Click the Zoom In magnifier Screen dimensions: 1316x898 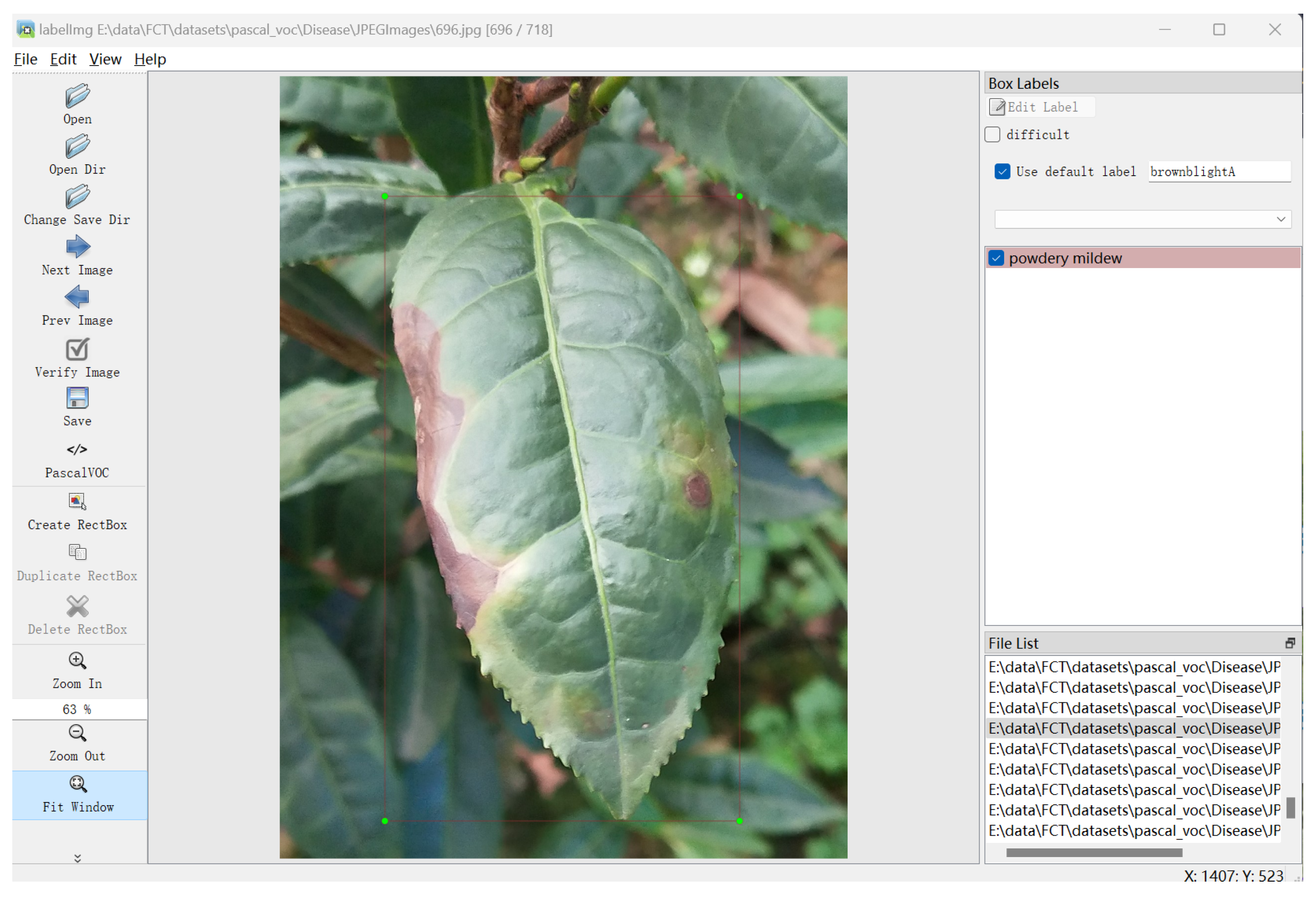77,661
